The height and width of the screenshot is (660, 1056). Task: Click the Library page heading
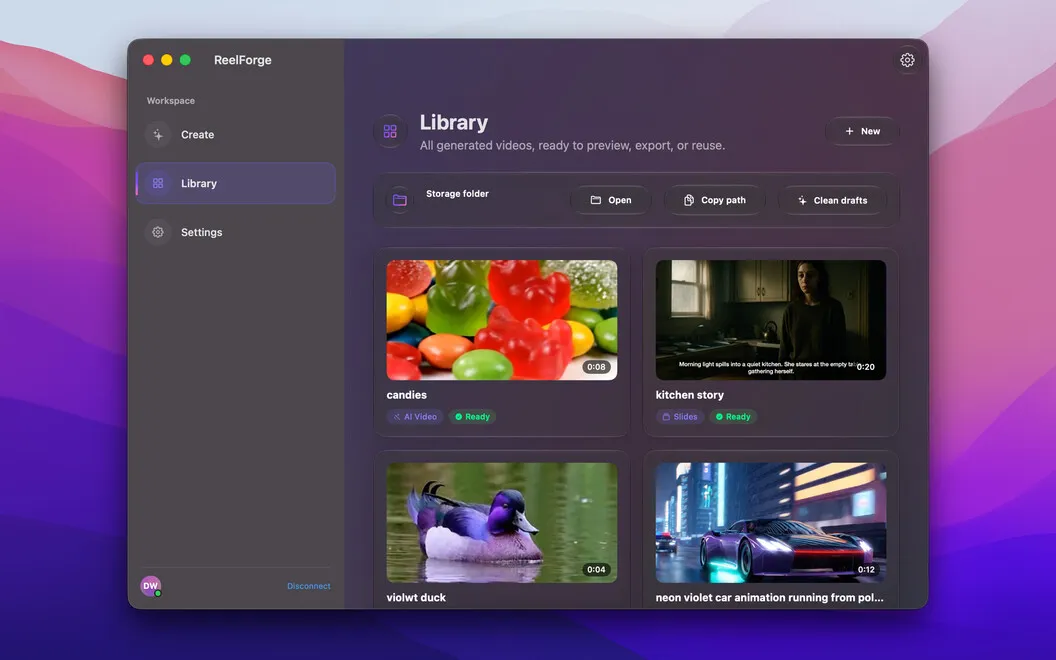click(454, 123)
